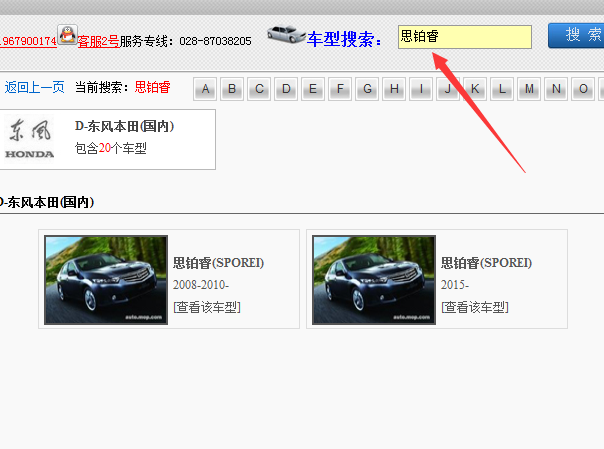Filter brands by letter K

[x=475, y=89]
